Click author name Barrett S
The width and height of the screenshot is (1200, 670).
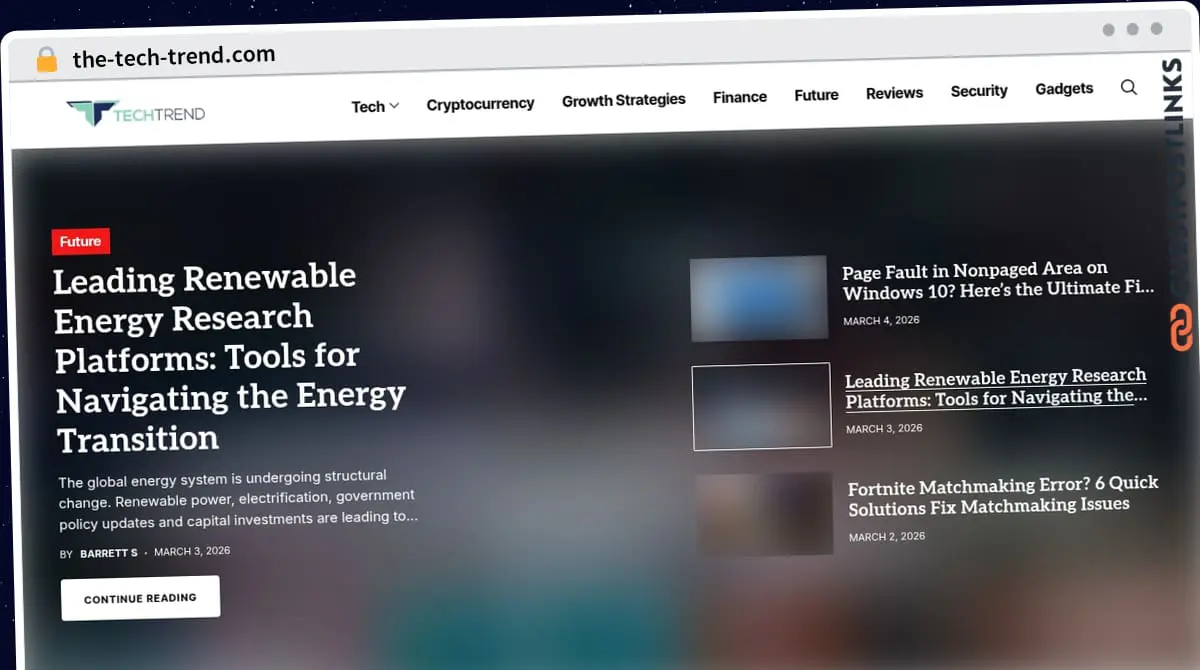(x=108, y=553)
